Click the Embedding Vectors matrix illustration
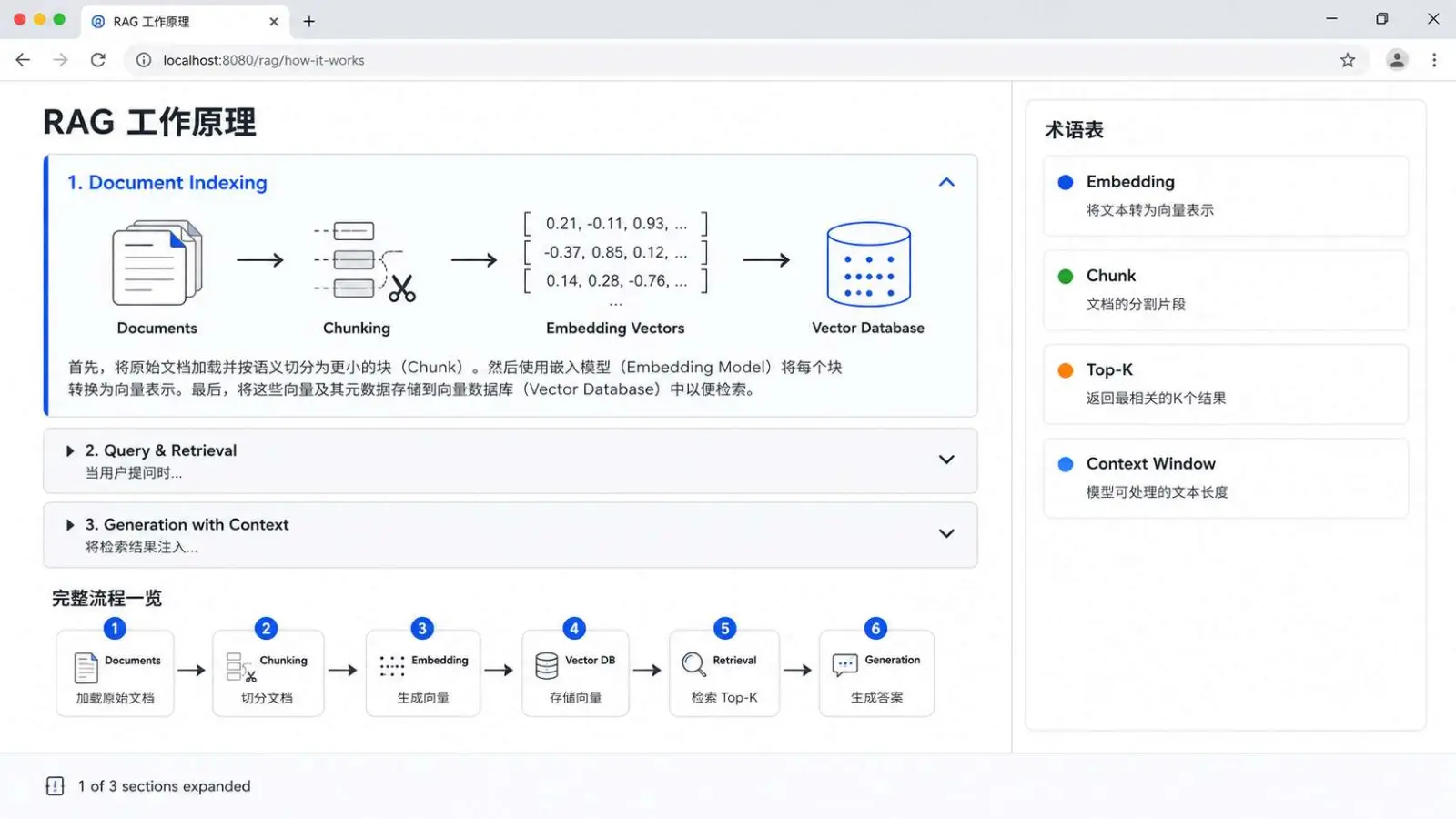The height and width of the screenshot is (819, 1456). tap(615, 258)
